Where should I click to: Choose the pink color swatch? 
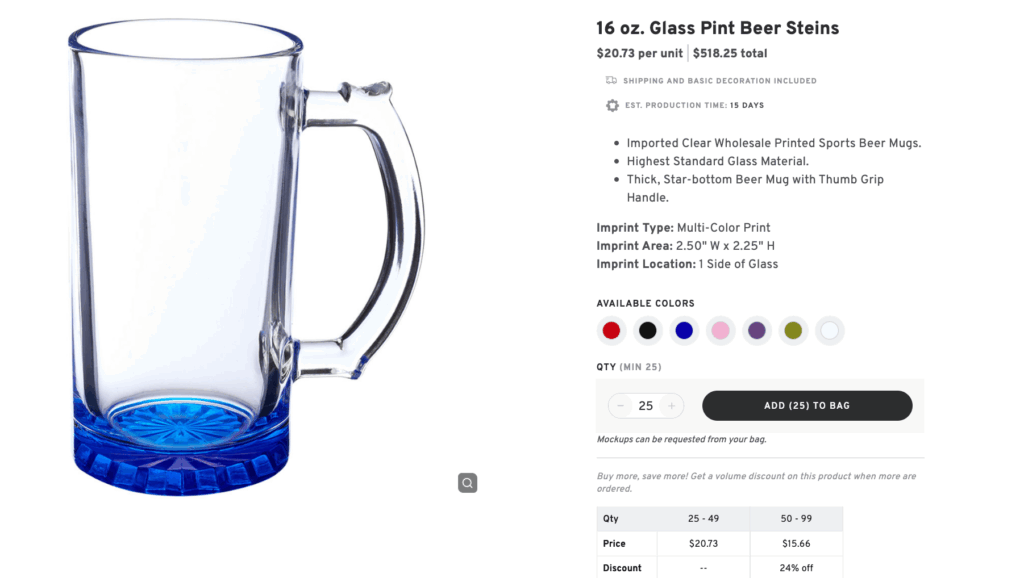point(720,330)
